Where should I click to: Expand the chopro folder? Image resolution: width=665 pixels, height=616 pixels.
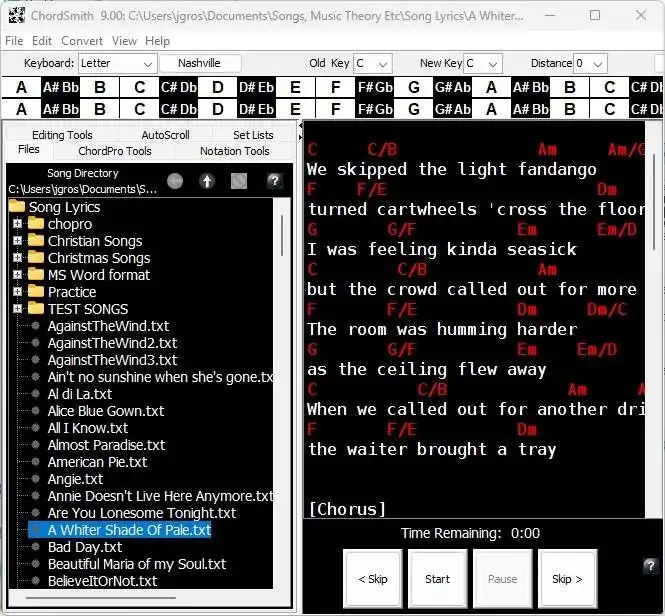pyautogui.click(x=17, y=224)
